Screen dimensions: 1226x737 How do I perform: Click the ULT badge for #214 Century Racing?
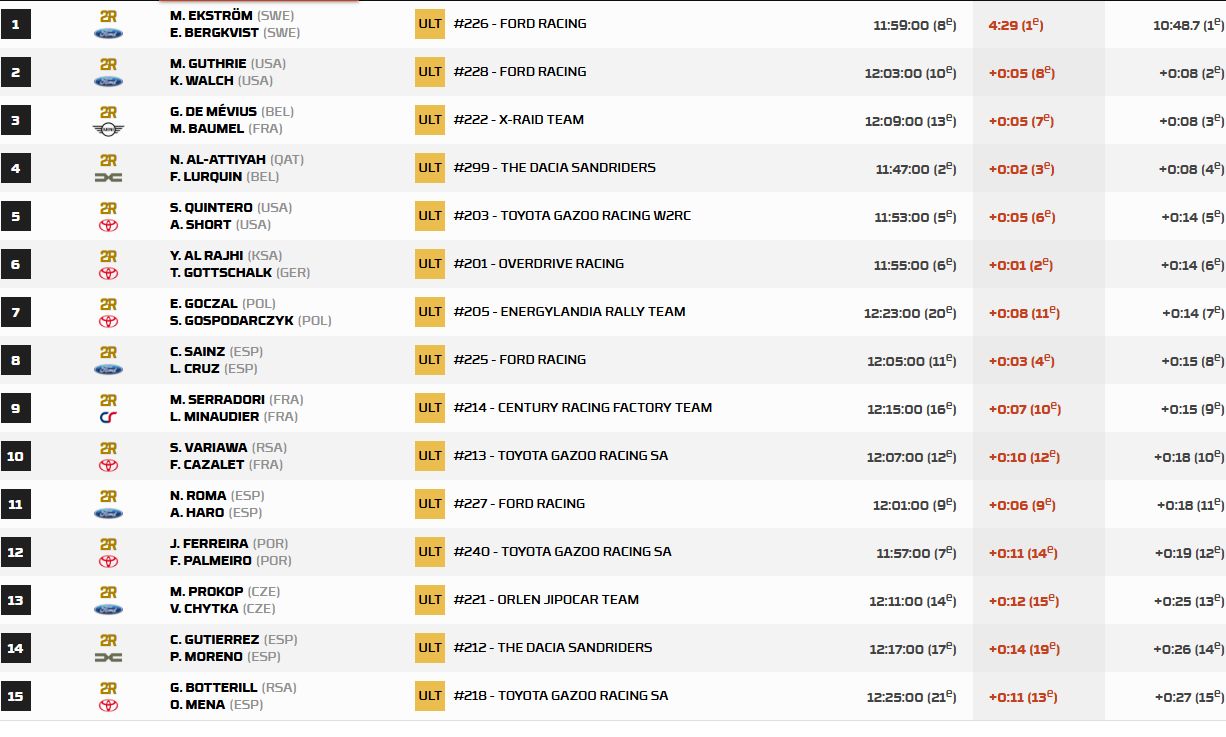[430, 408]
